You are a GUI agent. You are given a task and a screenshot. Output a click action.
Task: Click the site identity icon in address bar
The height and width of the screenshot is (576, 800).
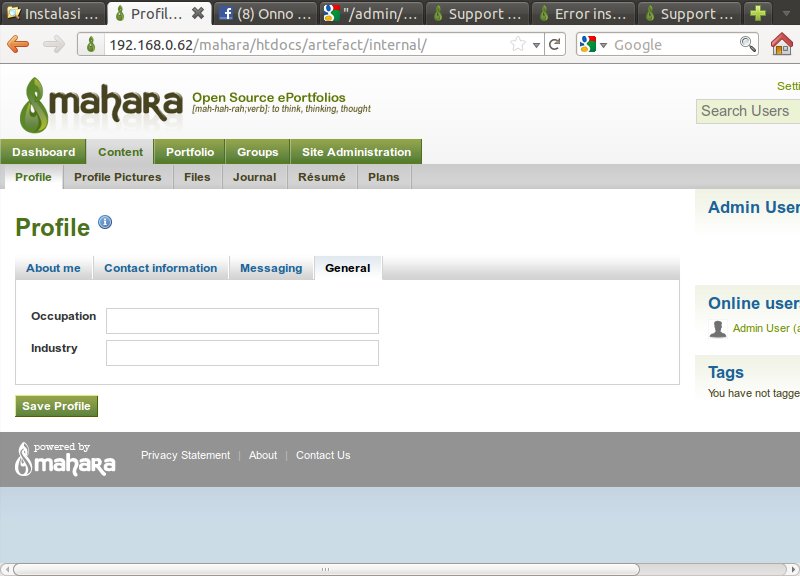click(91, 44)
